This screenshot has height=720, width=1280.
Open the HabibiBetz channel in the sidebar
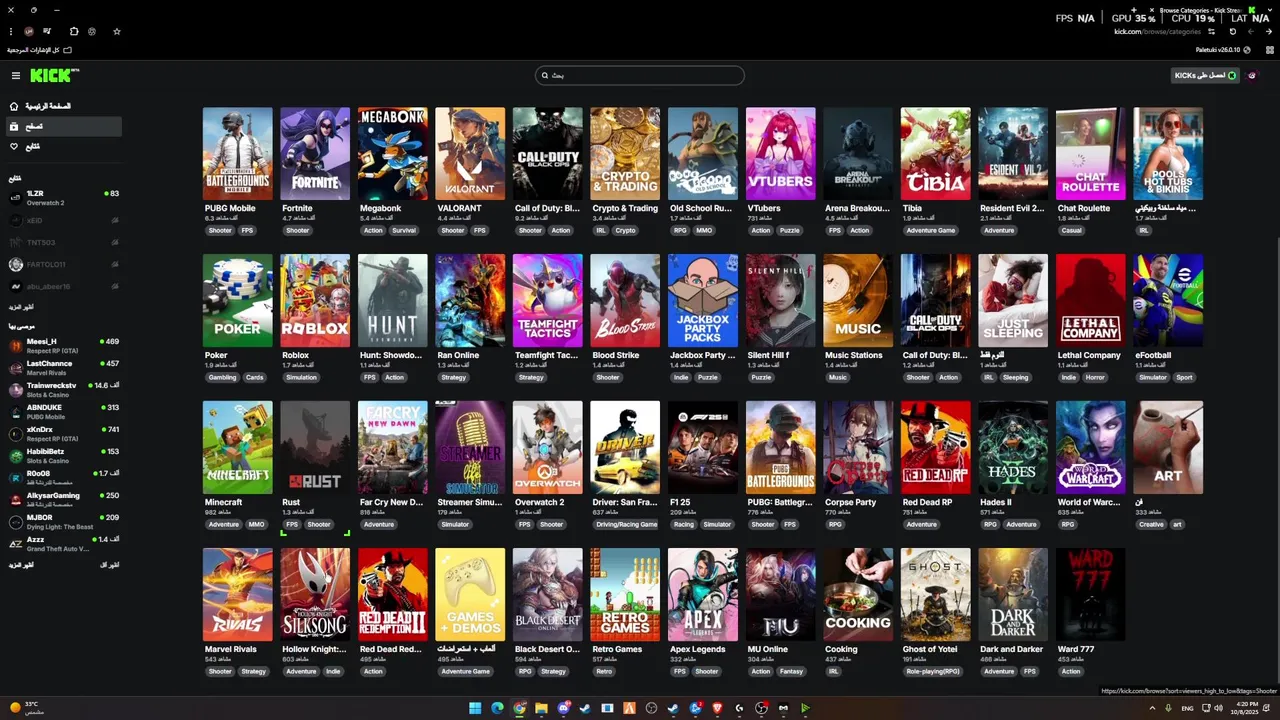[64, 455]
